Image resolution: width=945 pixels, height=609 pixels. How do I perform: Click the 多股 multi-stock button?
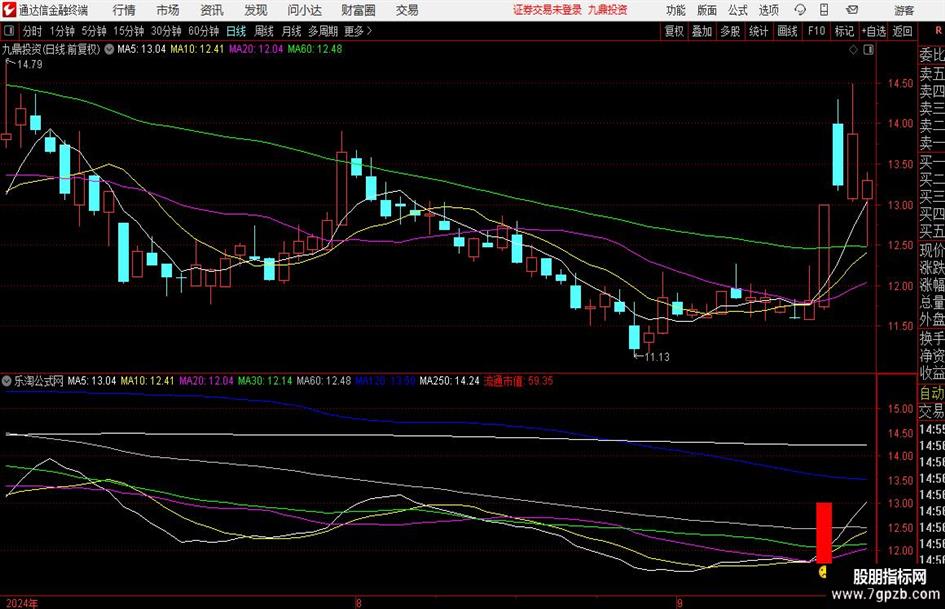(x=730, y=31)
